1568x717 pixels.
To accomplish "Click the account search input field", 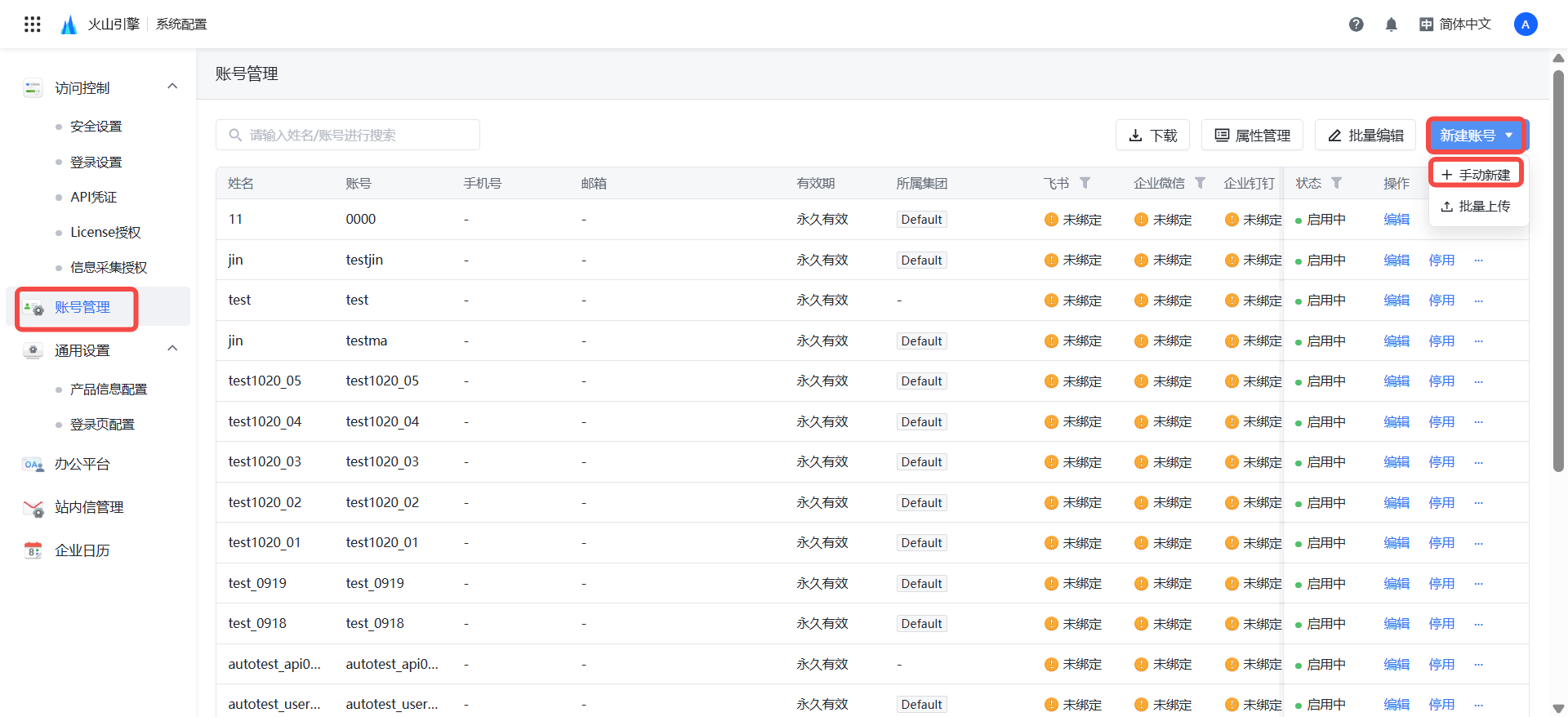I will [x=348, y=136].
